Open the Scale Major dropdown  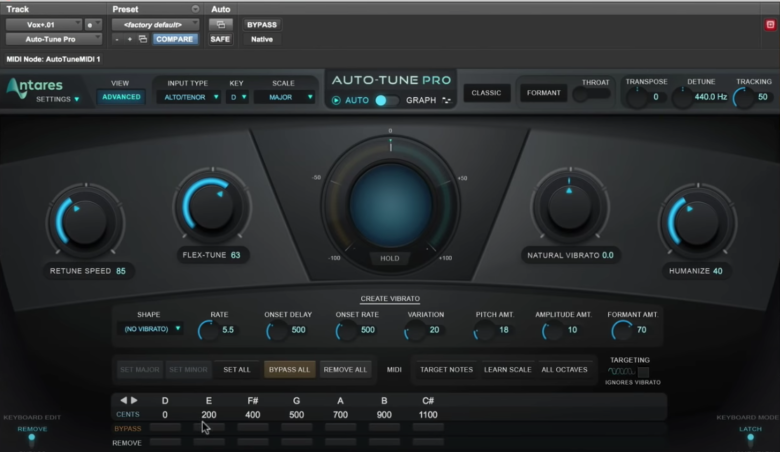click(284, 97)
